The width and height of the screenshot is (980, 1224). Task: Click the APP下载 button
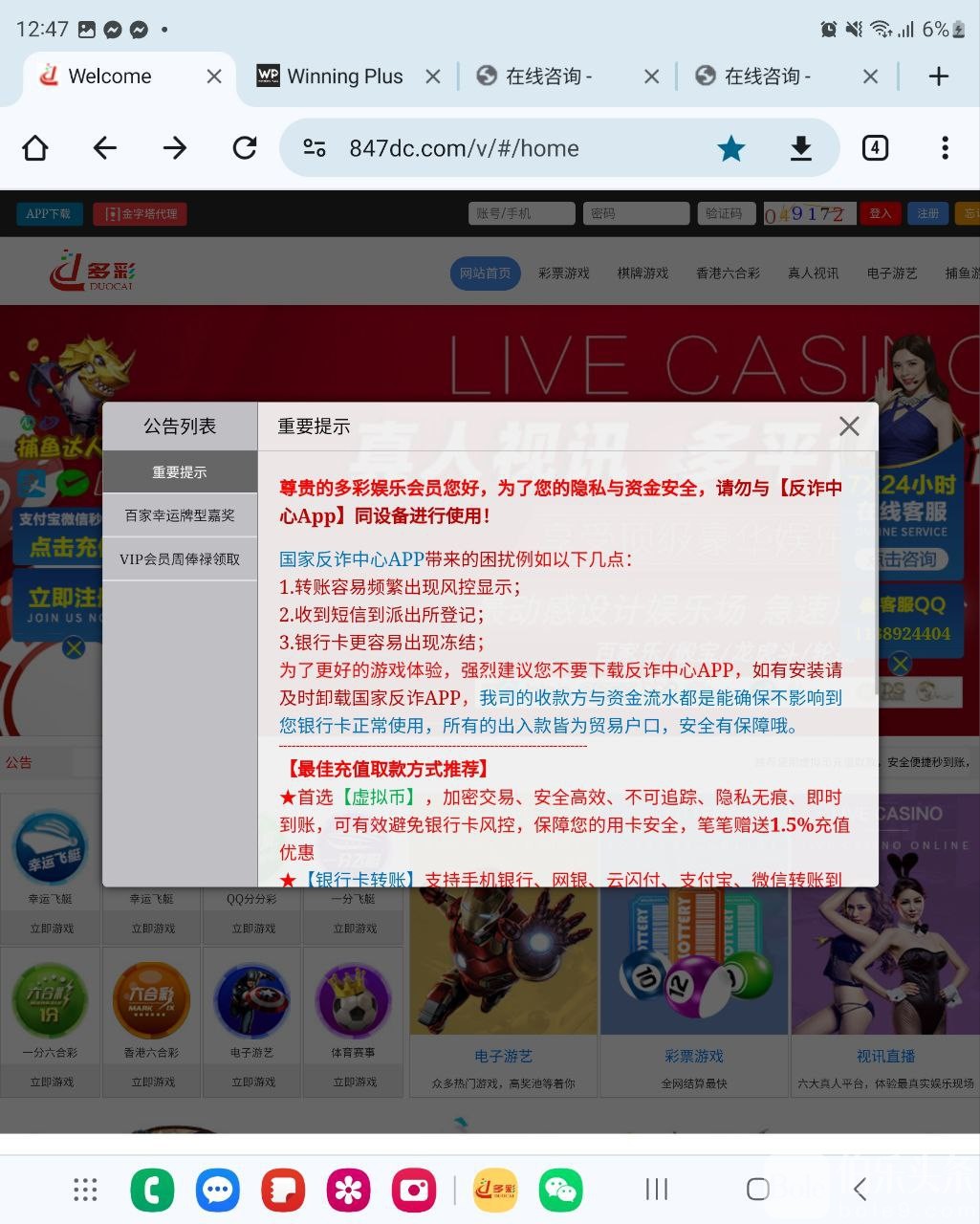pyautogui.click(x=49, y=213)
